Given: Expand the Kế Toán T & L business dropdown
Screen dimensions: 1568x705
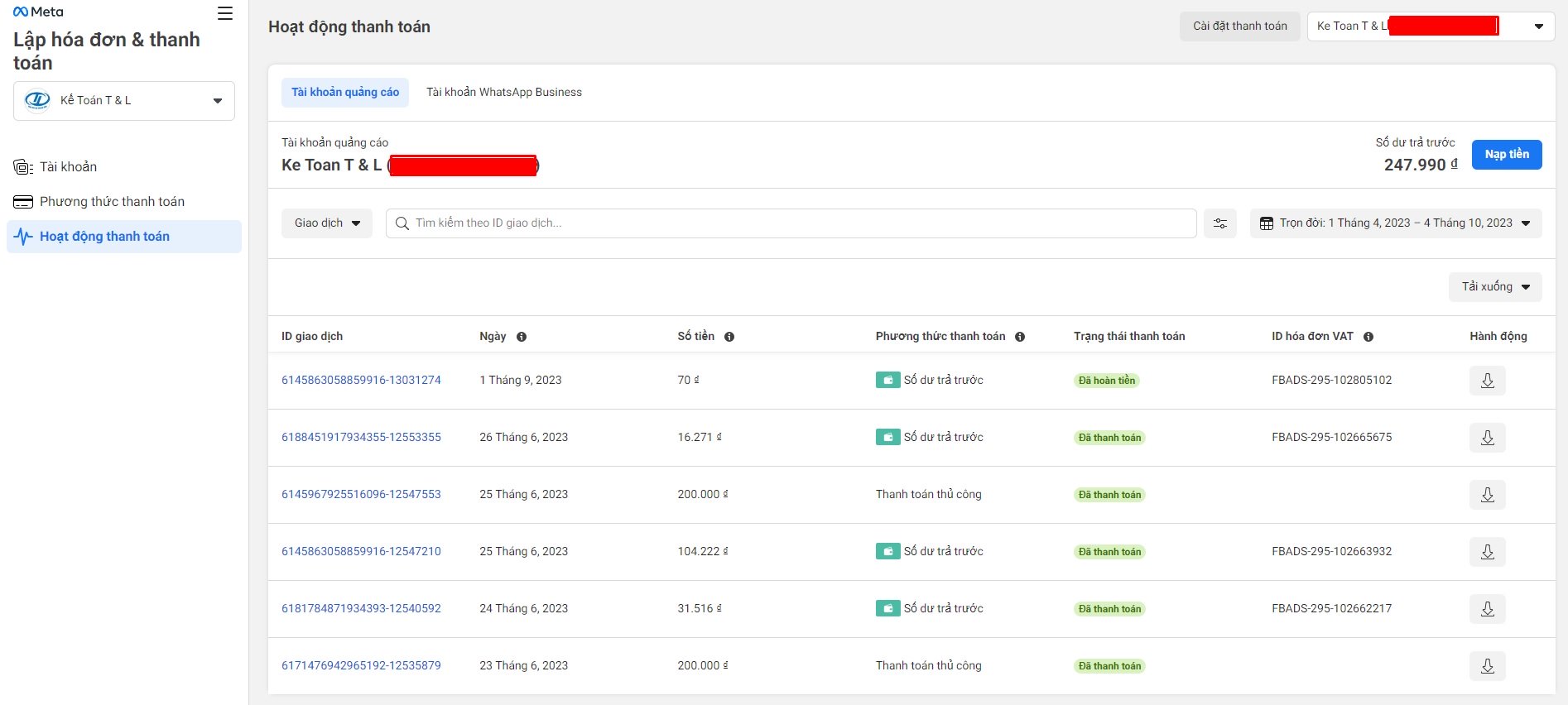Looking at the screenshot, I should (124, 101).
